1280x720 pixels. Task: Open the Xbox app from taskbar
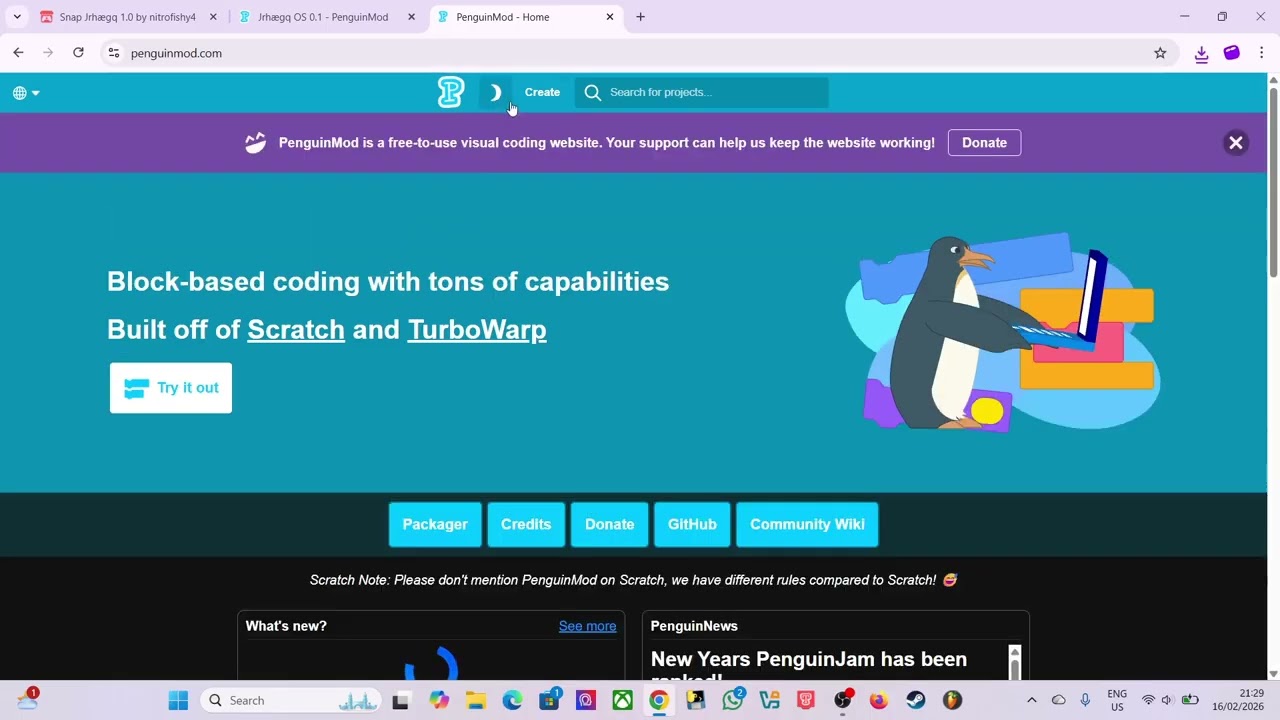pyautogui.click(x=622, y=700)
